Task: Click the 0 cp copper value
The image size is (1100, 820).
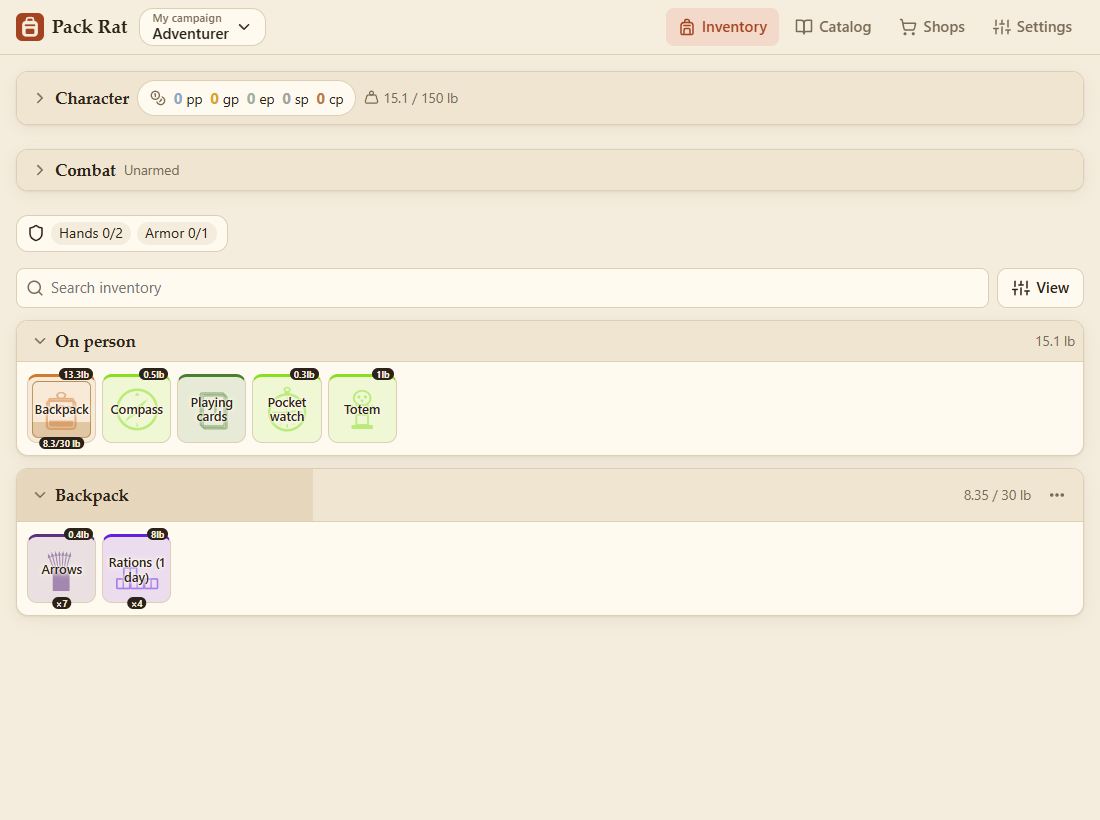Action: (x=330, y=99)
